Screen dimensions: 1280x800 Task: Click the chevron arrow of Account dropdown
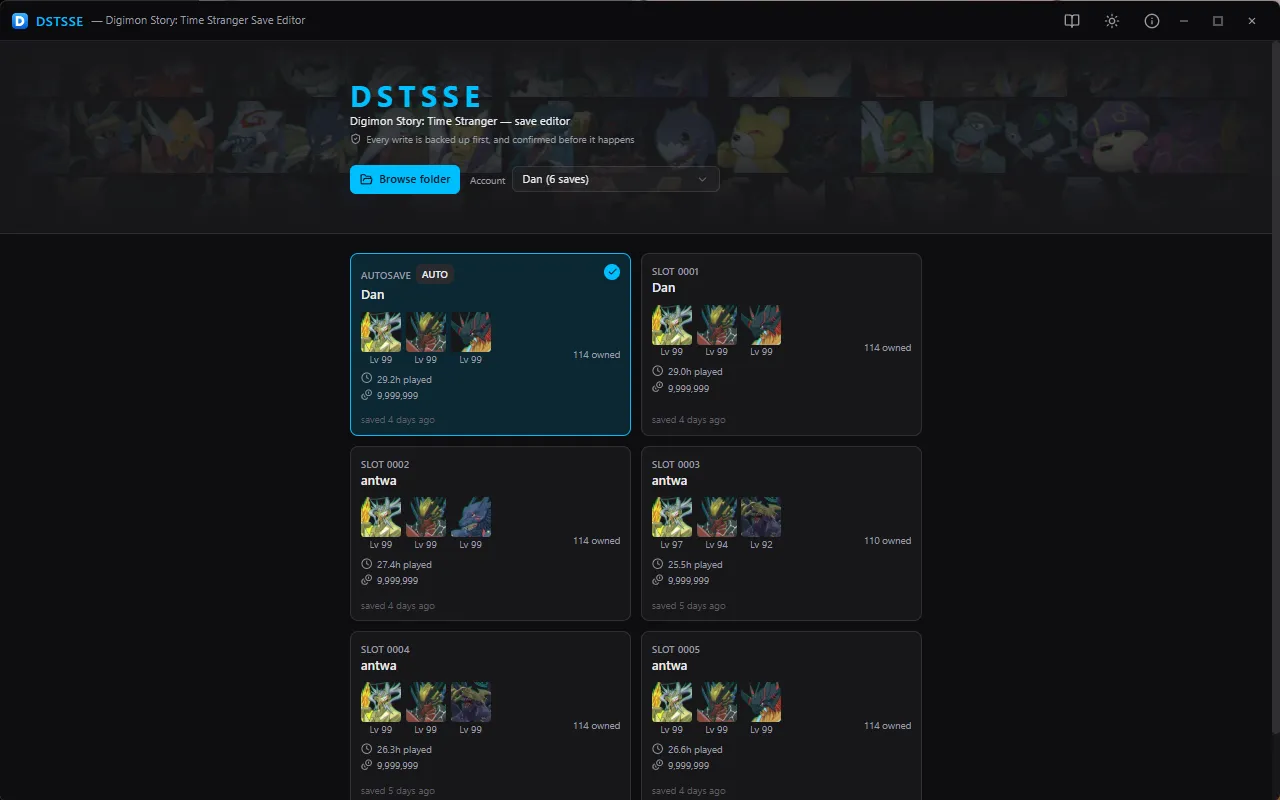click(702, 179)
